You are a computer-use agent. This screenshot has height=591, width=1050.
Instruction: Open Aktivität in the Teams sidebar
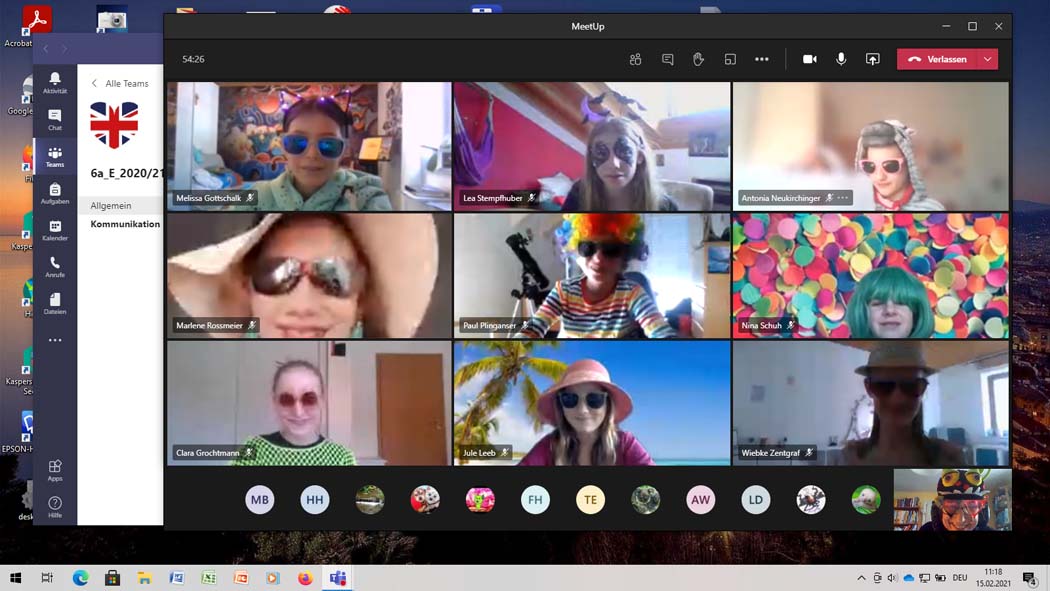point(55,83)
